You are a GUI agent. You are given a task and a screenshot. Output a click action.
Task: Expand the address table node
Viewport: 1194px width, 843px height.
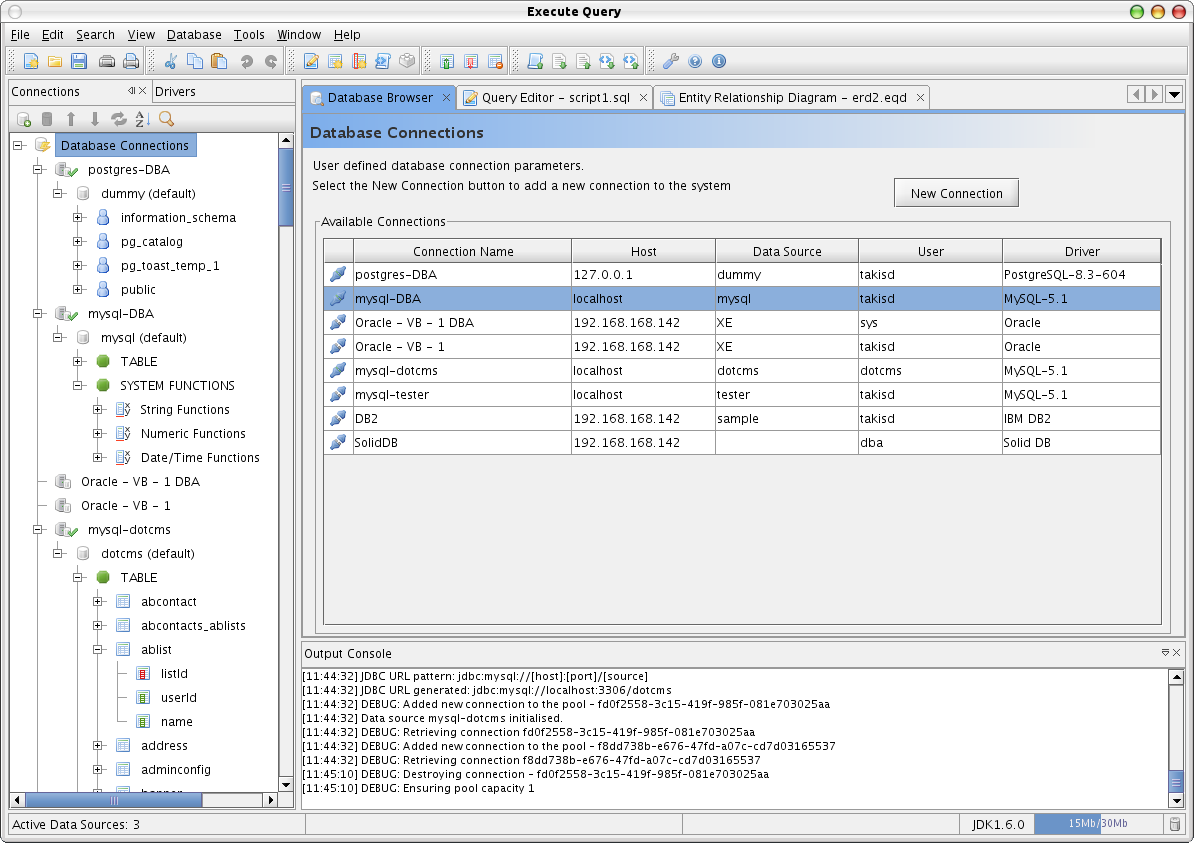coord(97,746)
